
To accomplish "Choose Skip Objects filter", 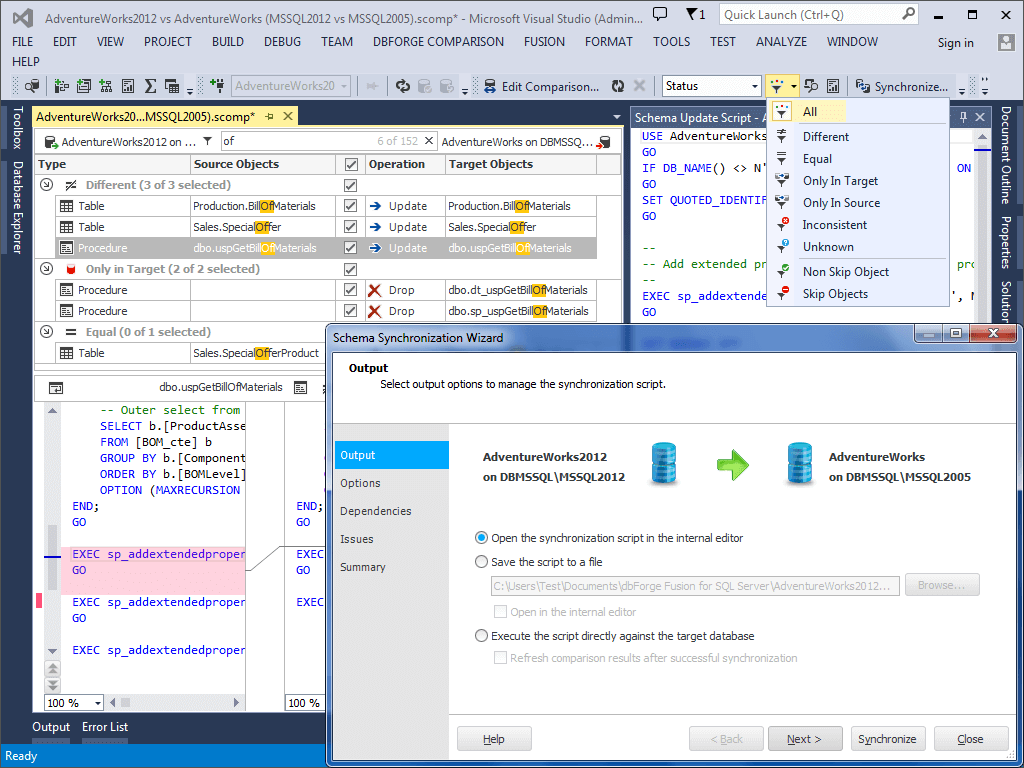I will (x=835, y=294).
